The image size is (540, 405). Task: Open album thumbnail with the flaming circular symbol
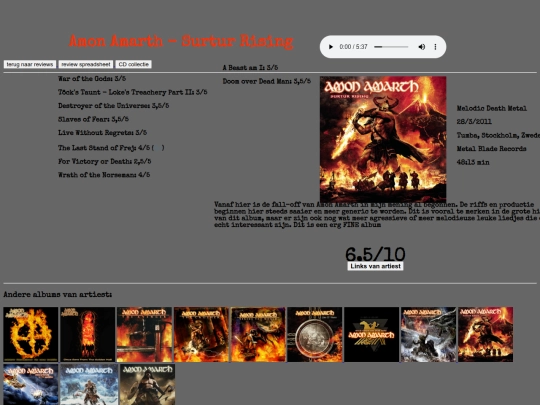pos(31,334)
